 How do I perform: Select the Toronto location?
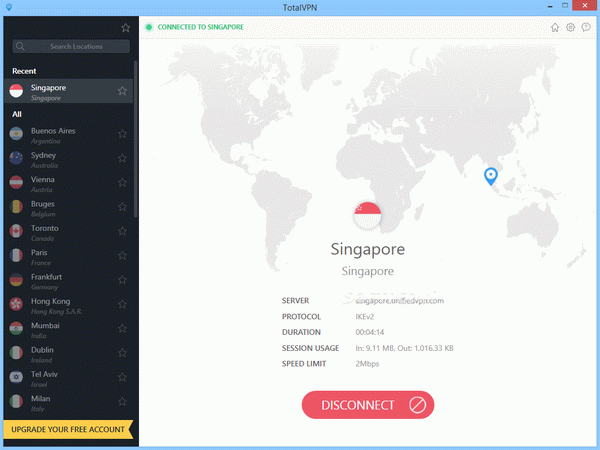[x=68, y=231]
